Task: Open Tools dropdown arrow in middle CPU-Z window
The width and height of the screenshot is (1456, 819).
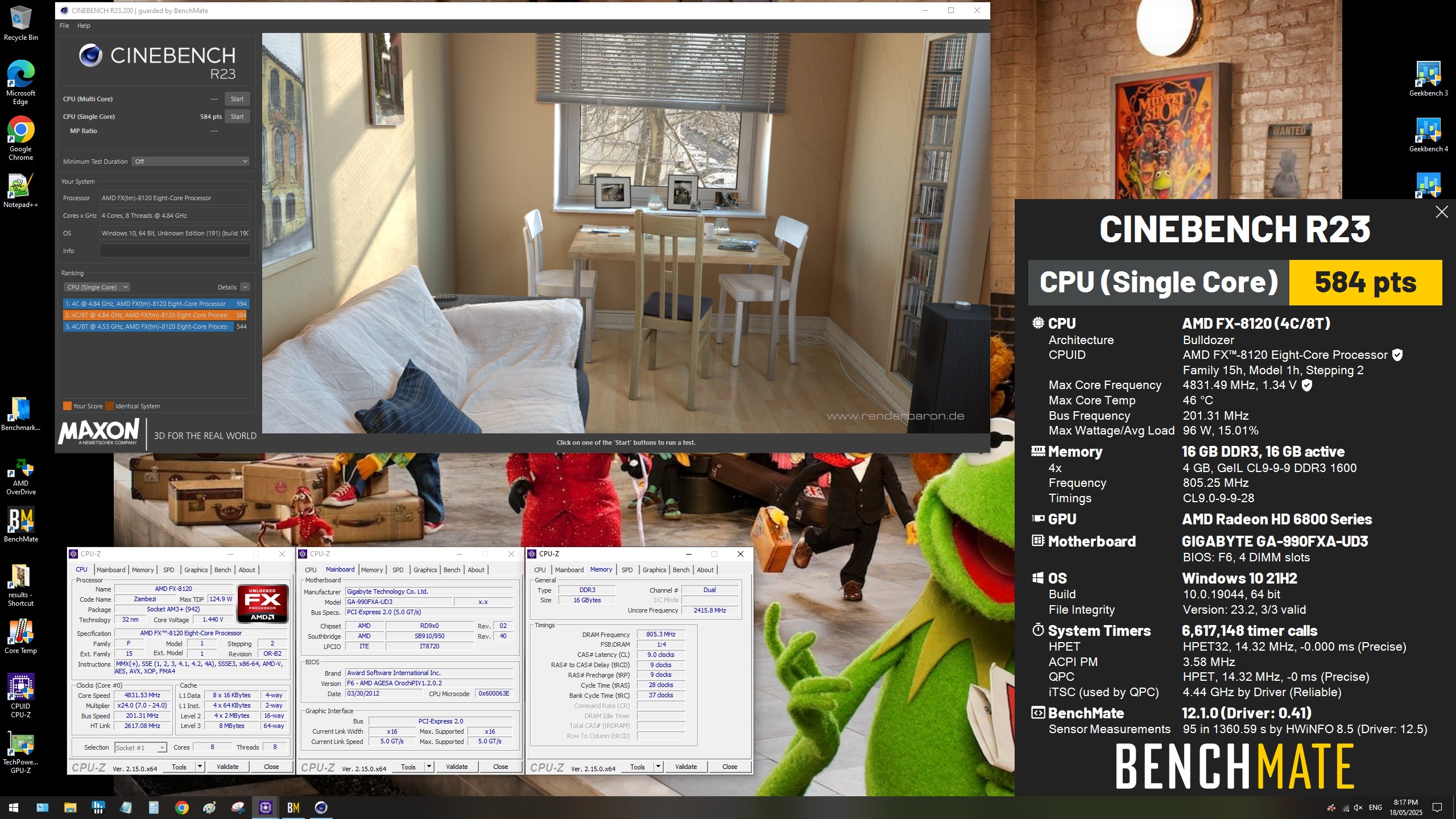Action: point(429,767)
